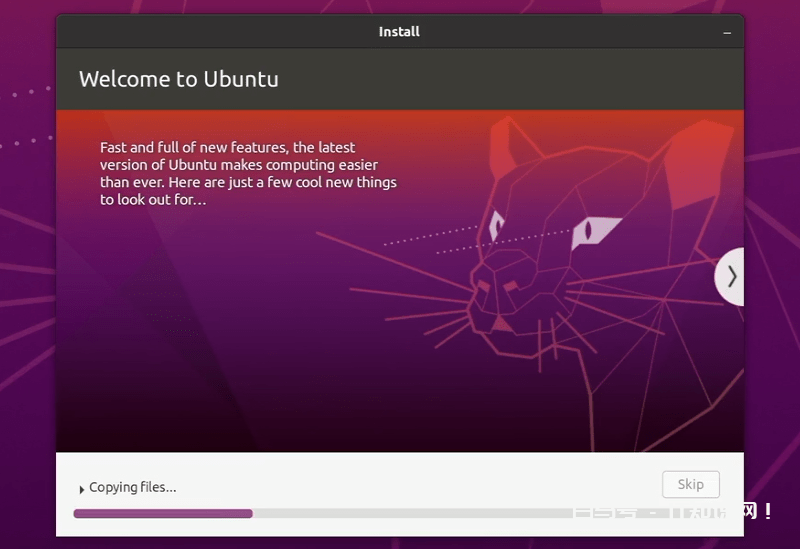Click the "Copying files..." status label
This screenshot has height=549, width=800.
pos(132,487)
